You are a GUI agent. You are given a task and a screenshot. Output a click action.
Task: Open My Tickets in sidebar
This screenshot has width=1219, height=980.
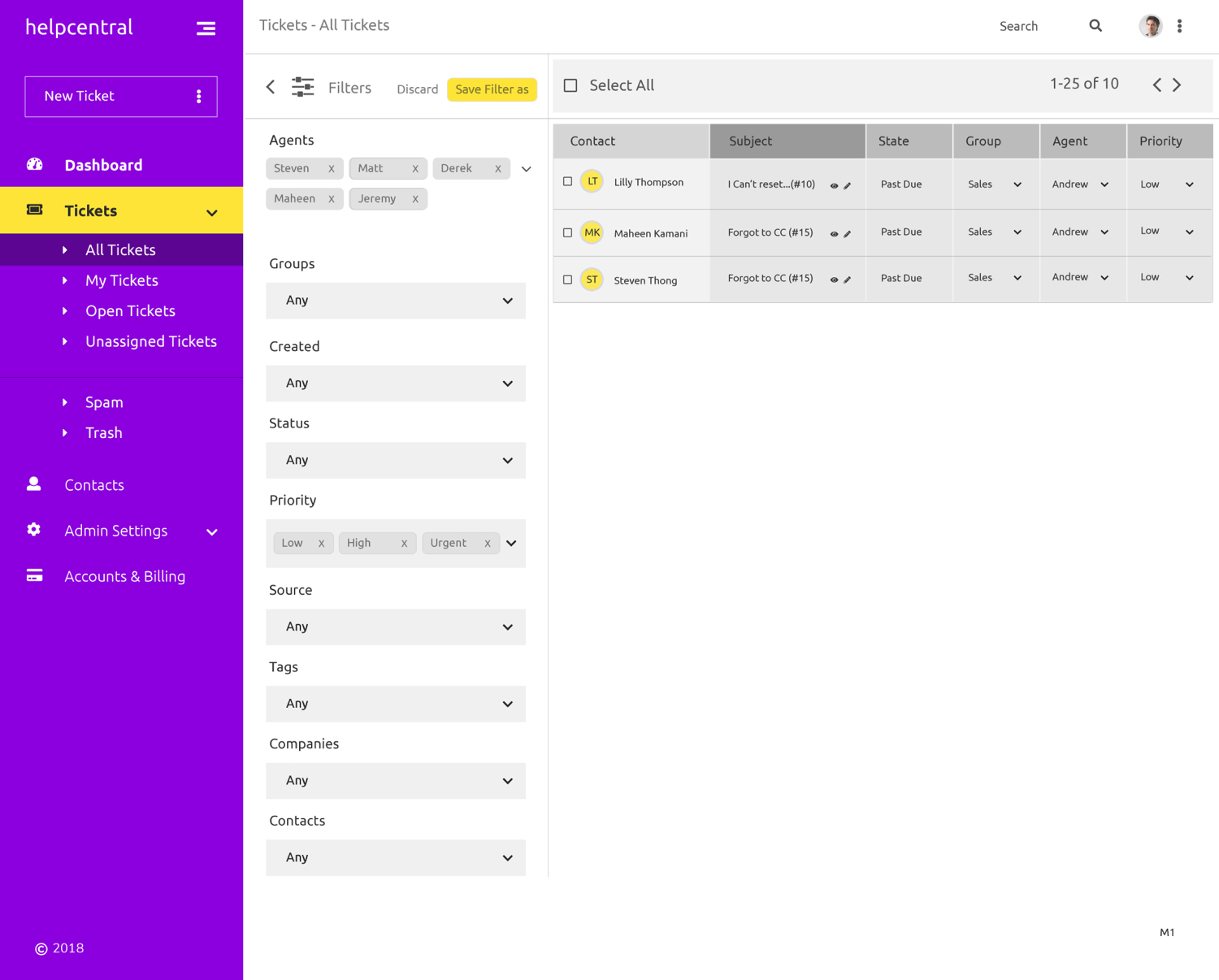tap(122, 280)
